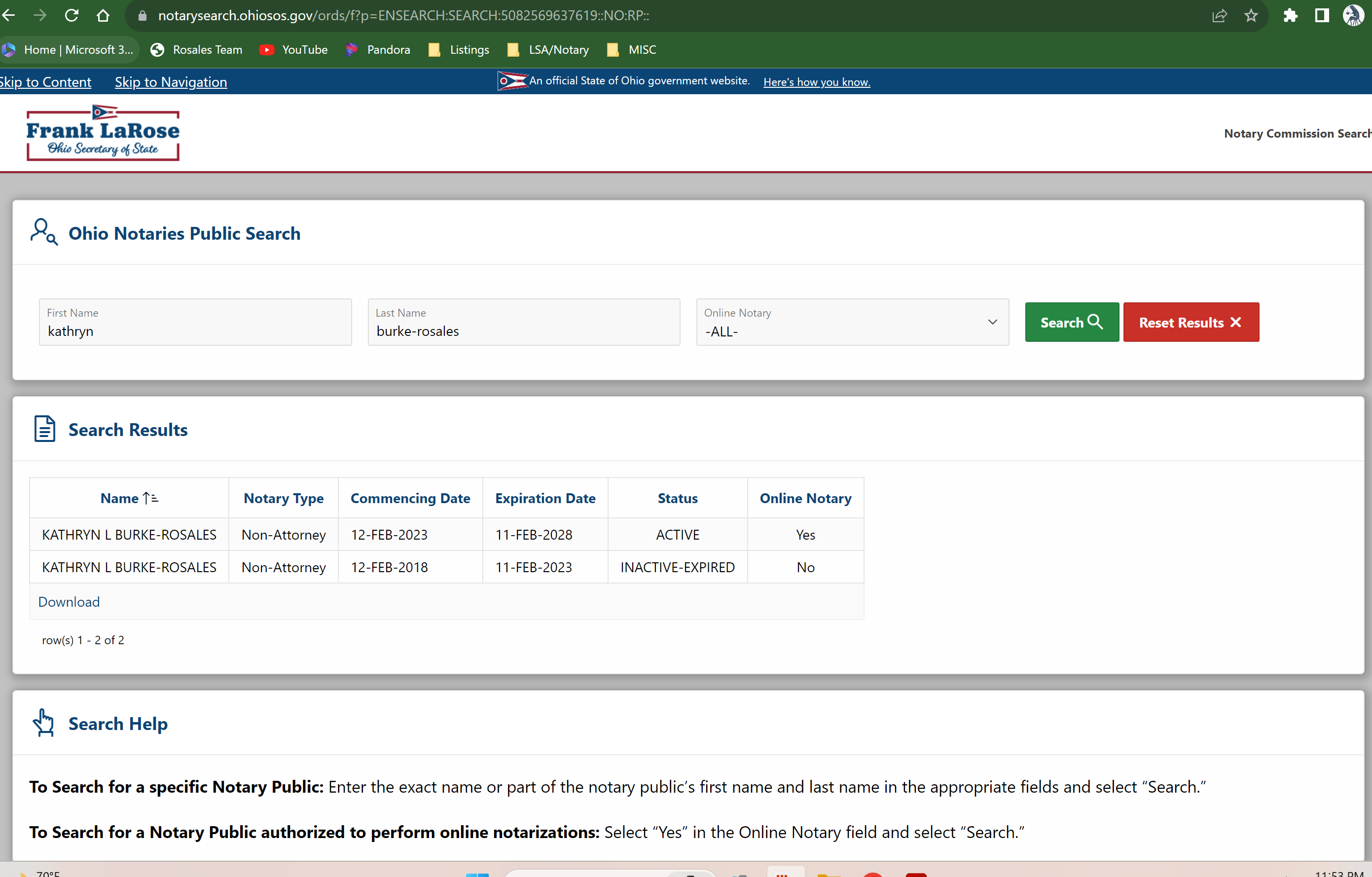Sort by the Notary Type column header

pyautogui.click(x=283, y=498)
